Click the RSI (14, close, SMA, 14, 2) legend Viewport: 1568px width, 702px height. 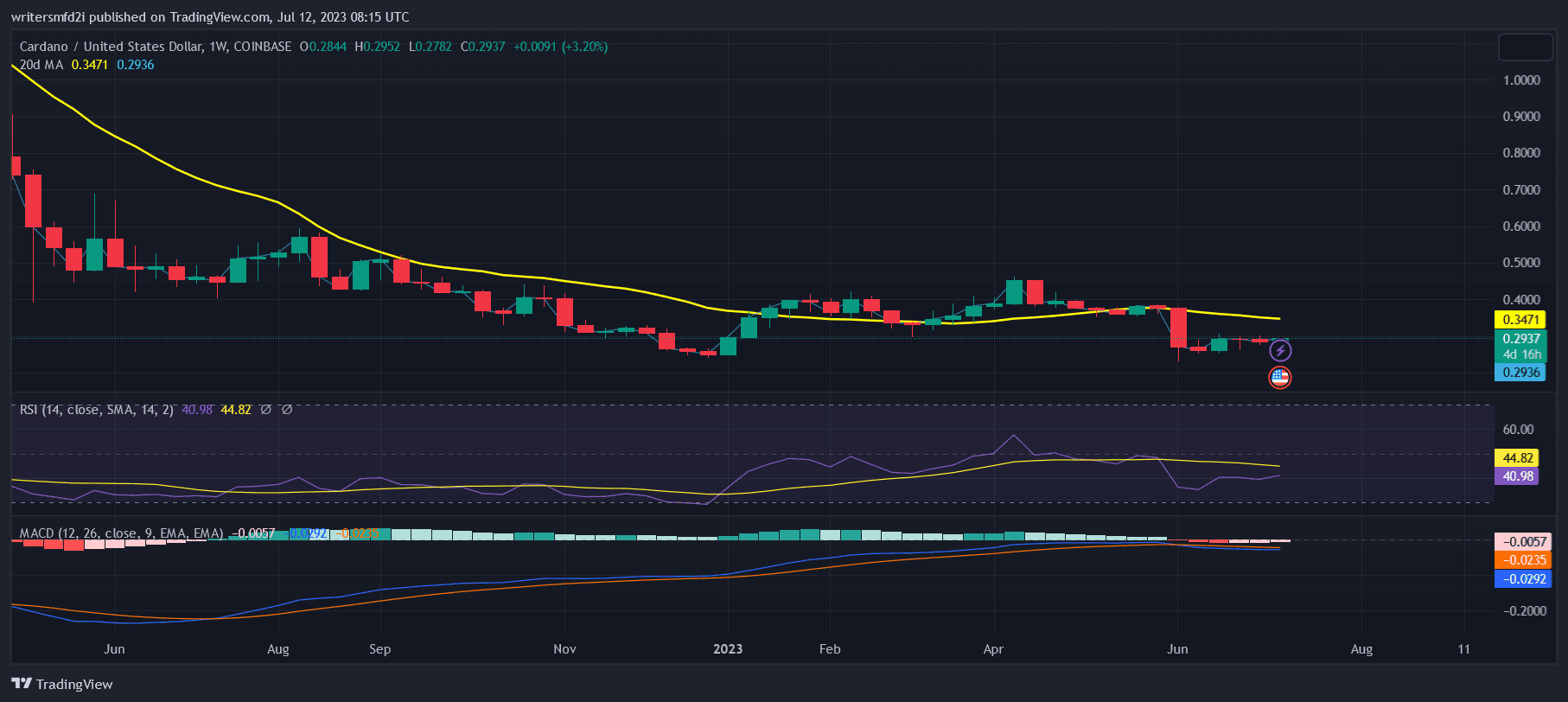pos(97,410)
